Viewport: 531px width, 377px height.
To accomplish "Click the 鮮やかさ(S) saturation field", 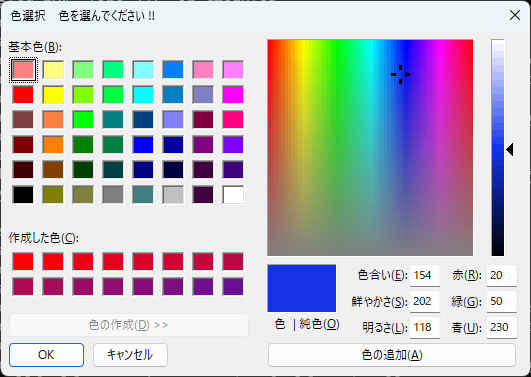I will (425, 301).
